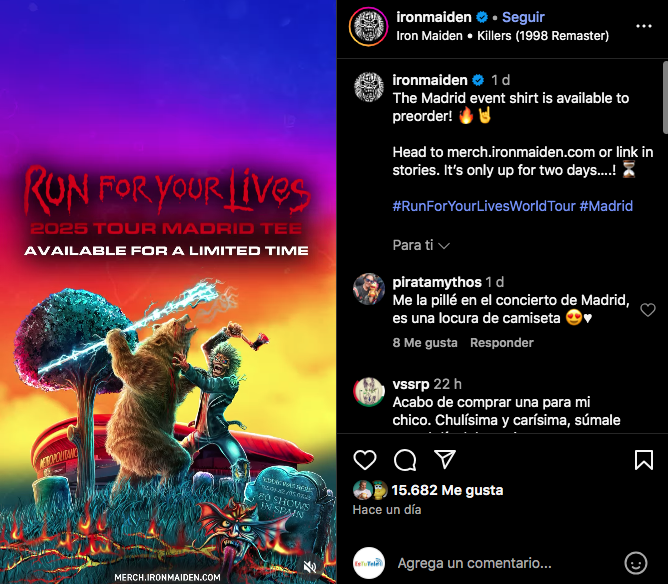
Task: Save post with the bookmark icon
Action: tap(644, 460)
